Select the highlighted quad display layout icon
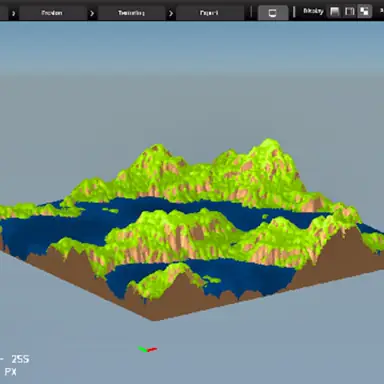The width and height of the screenshot is (384, 384). point(364,12)
